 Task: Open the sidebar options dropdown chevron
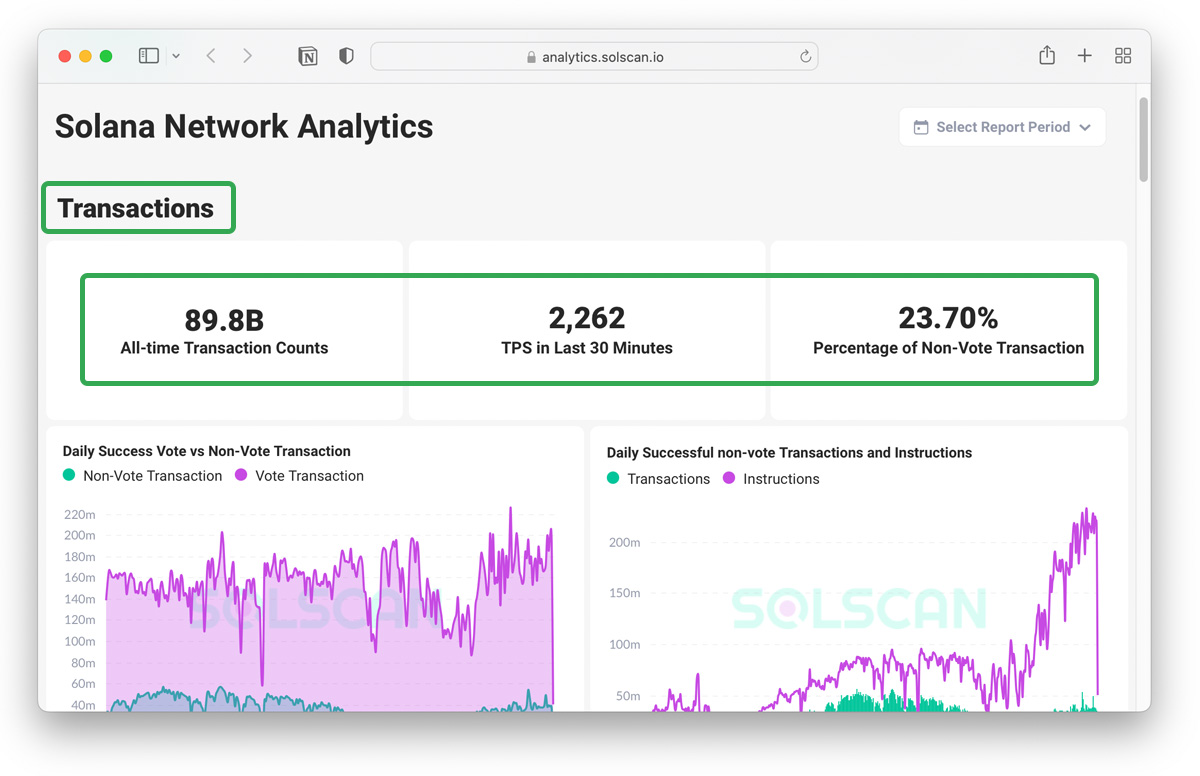176,56
